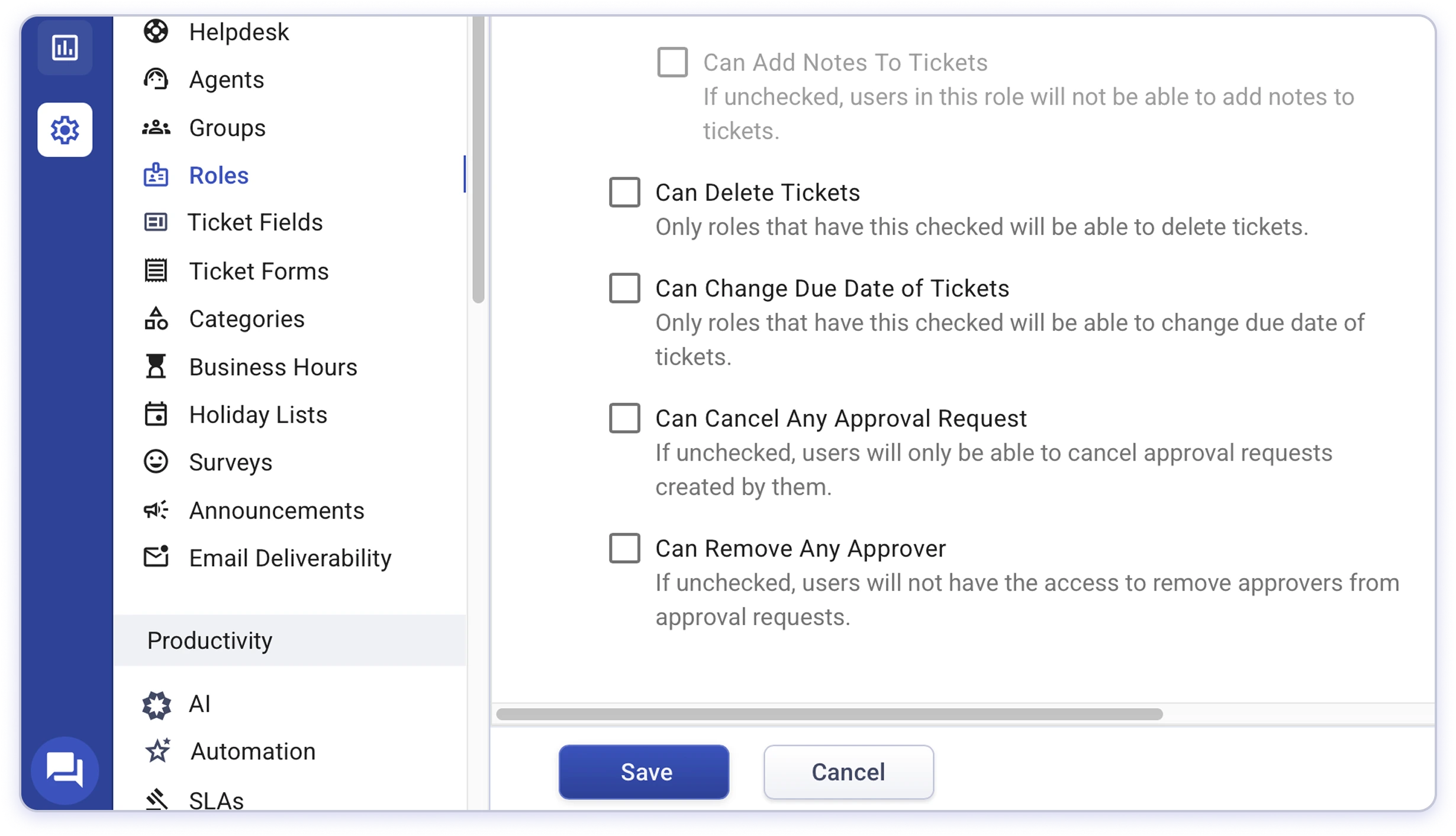
Task: Open the reports dashboard icon
Action: [65, 47]
